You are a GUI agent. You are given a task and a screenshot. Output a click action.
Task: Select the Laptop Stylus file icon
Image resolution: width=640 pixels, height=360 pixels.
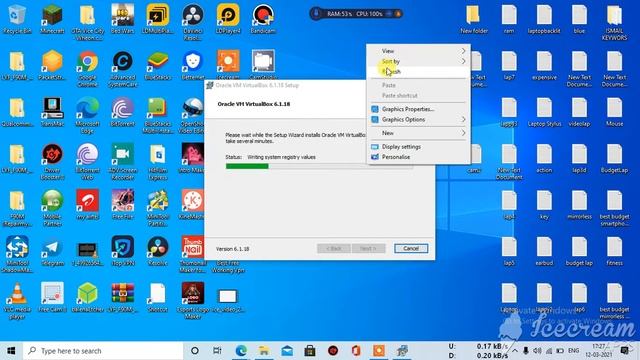click(544, 112)
